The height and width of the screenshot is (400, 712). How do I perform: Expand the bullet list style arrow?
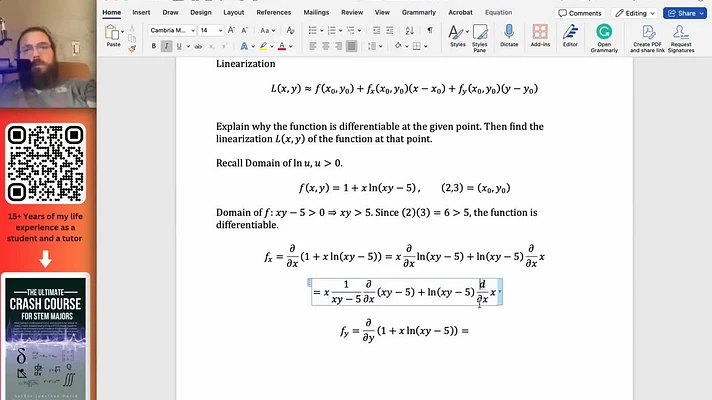click(321, 31)
